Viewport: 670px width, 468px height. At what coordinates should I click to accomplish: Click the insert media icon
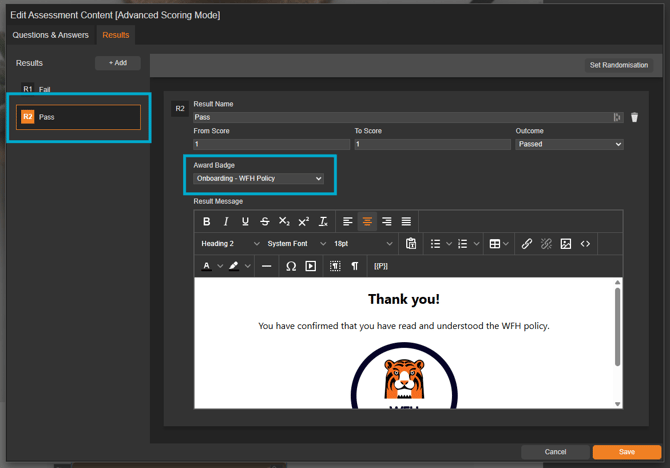coord(310,266)
